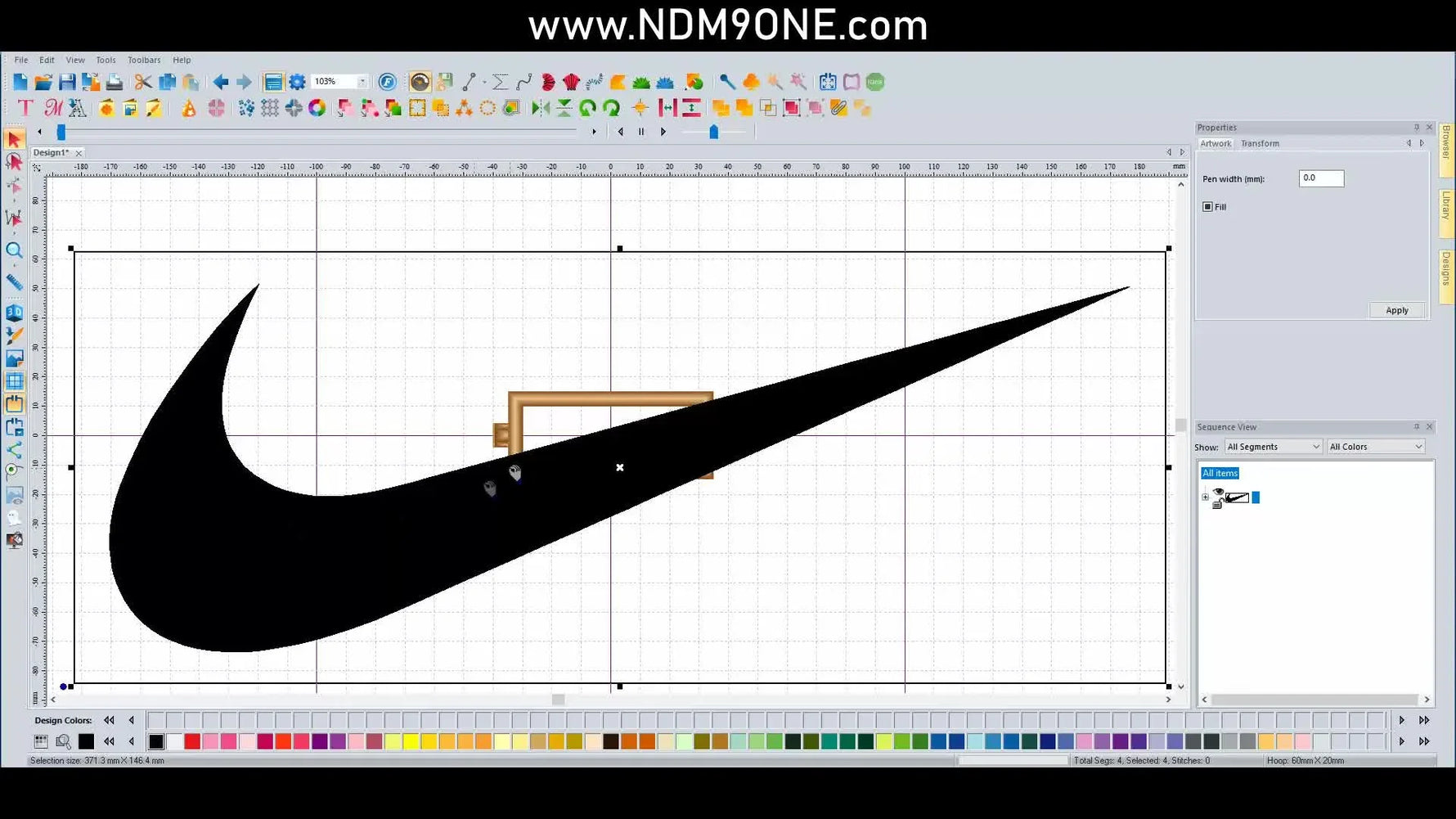Save the design with the floppy disk icon
Image resolution: width=1456 pixels, height=819 pixels.
tap(67, 82)
